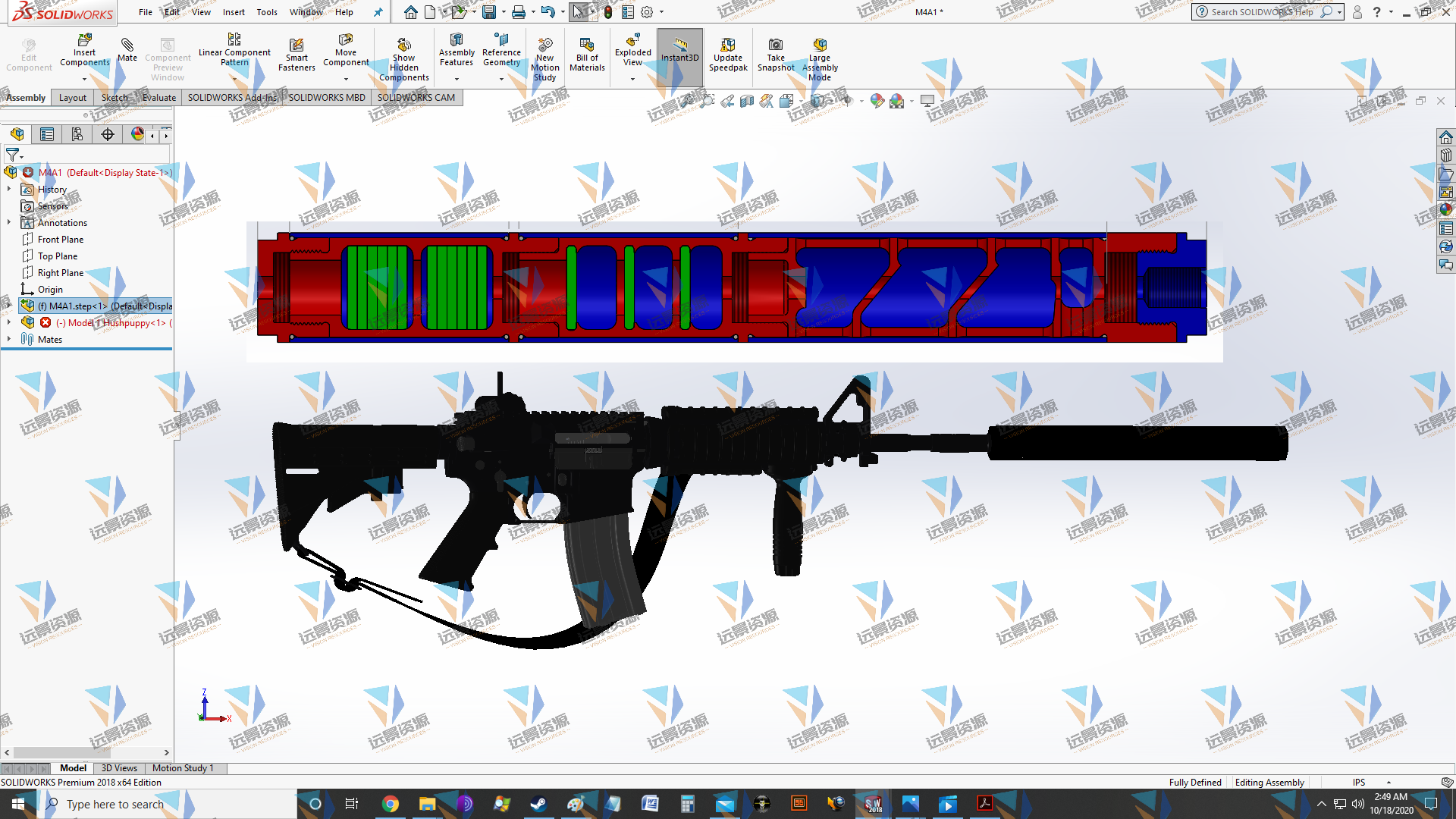
Task: Expand the History tree node
Action: tap(9, 190)
